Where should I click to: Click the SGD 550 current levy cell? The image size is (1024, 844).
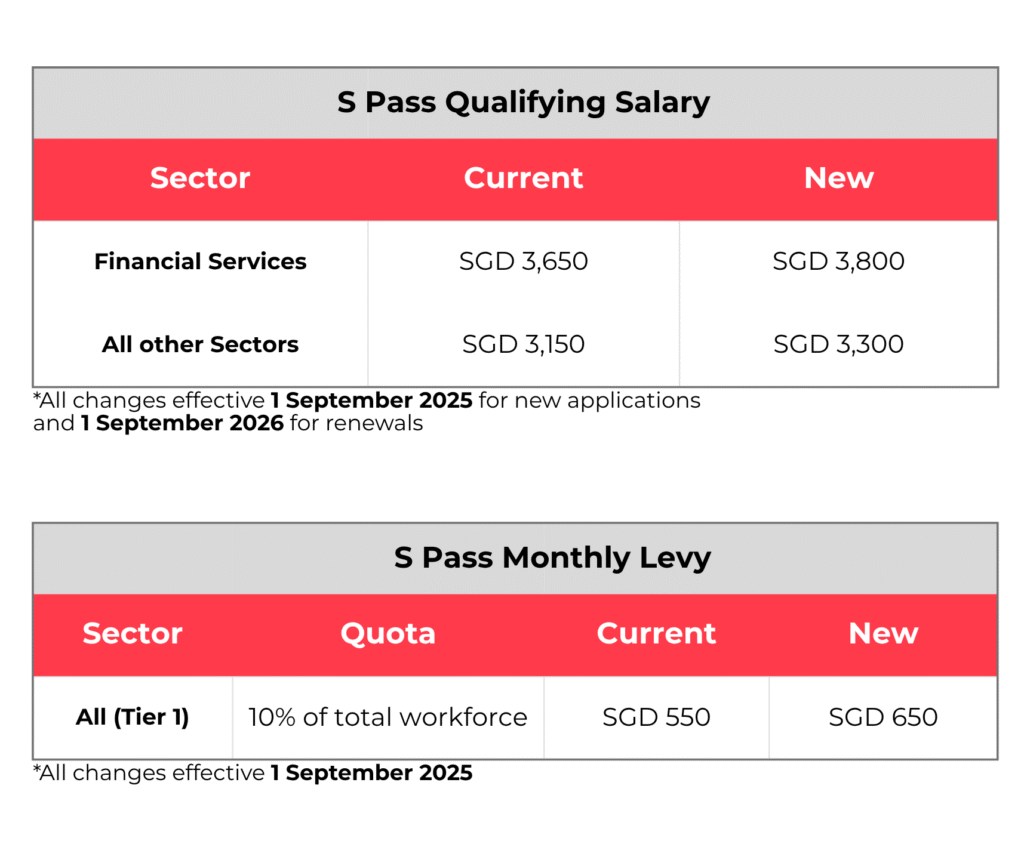[656, 717]
